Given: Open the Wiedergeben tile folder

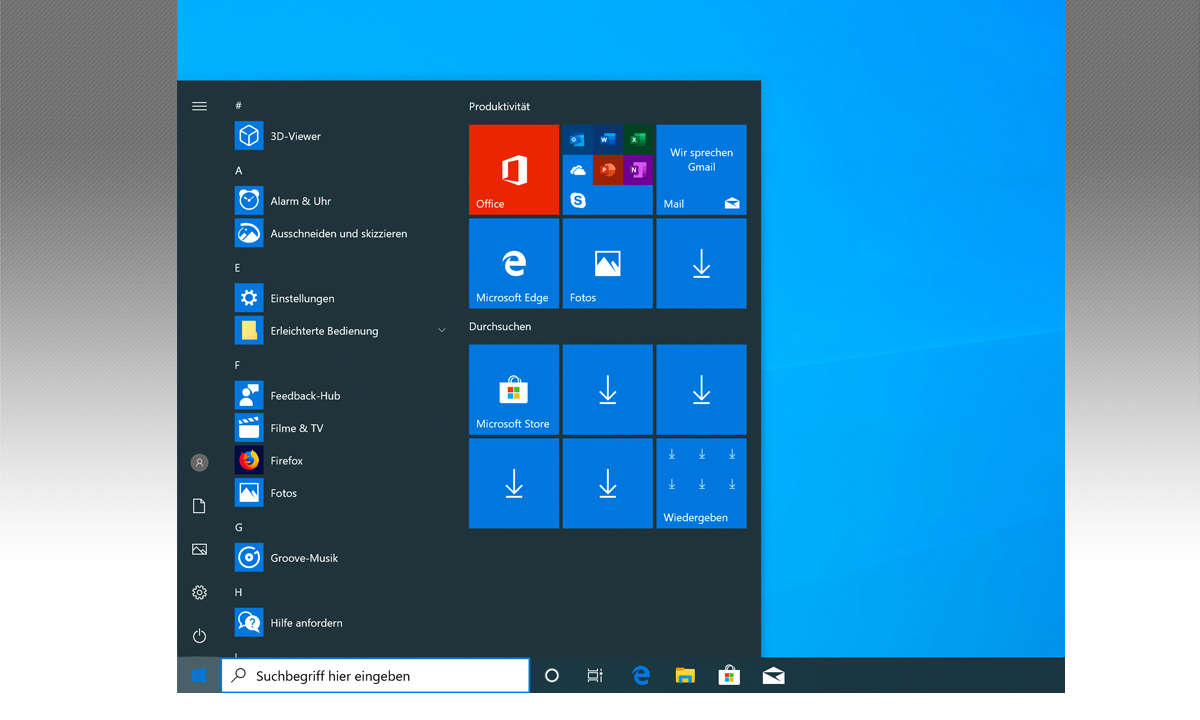Looking at the screenshot, I should click(x=701, y=483).
